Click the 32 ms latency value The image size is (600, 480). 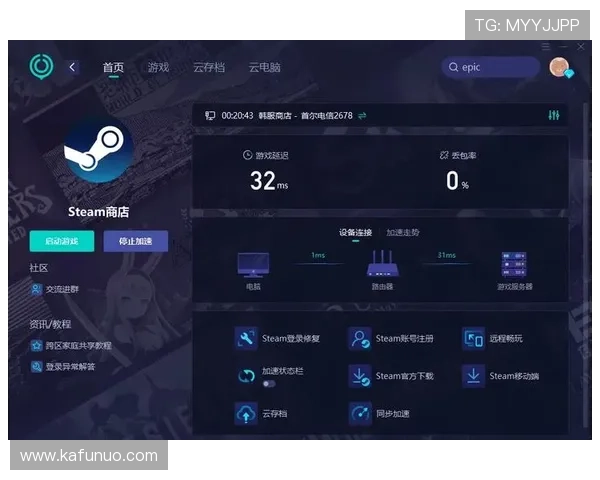tap(269, 181)
